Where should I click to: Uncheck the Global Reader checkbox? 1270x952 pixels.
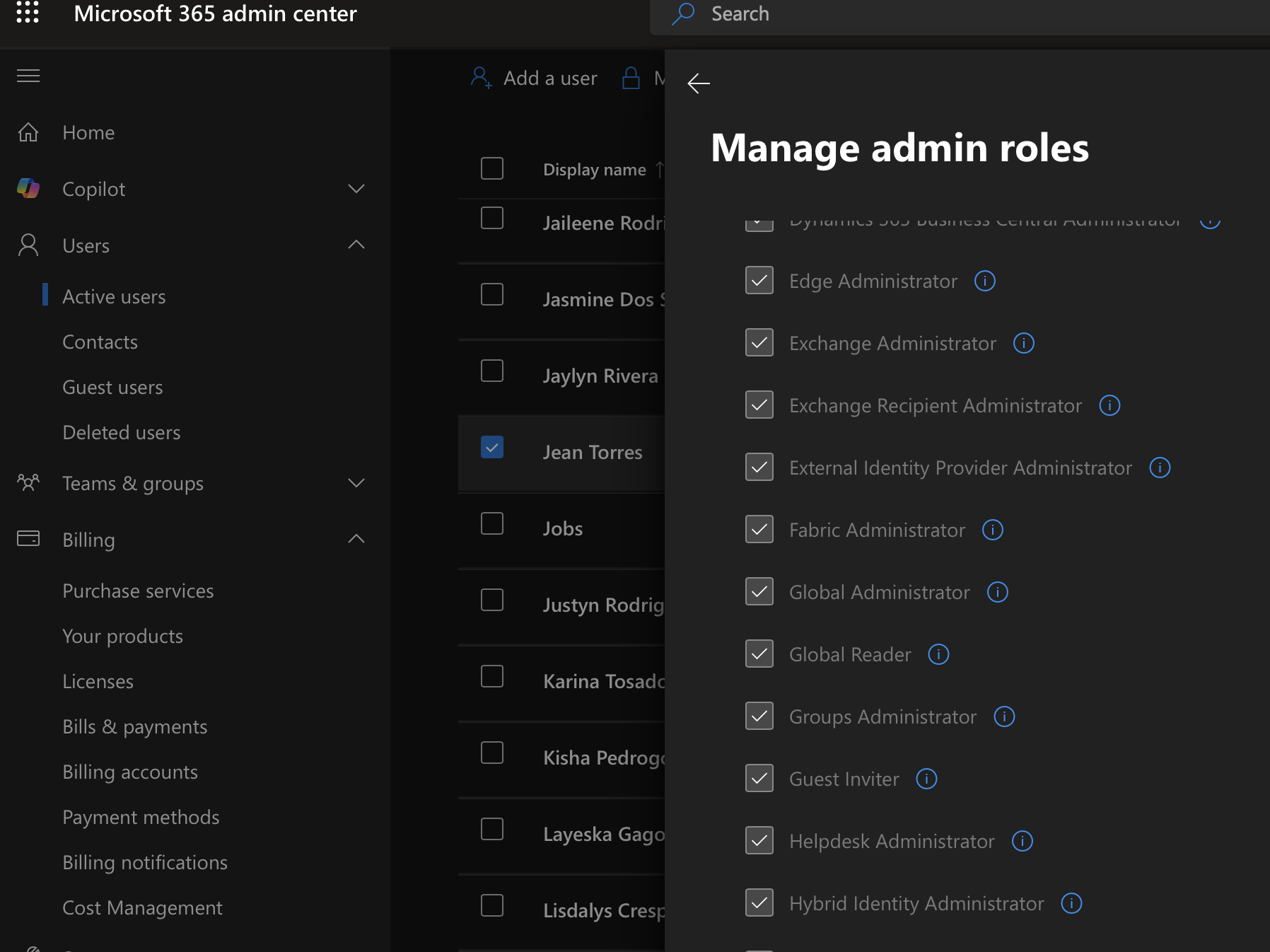click(x=759, y=654)
